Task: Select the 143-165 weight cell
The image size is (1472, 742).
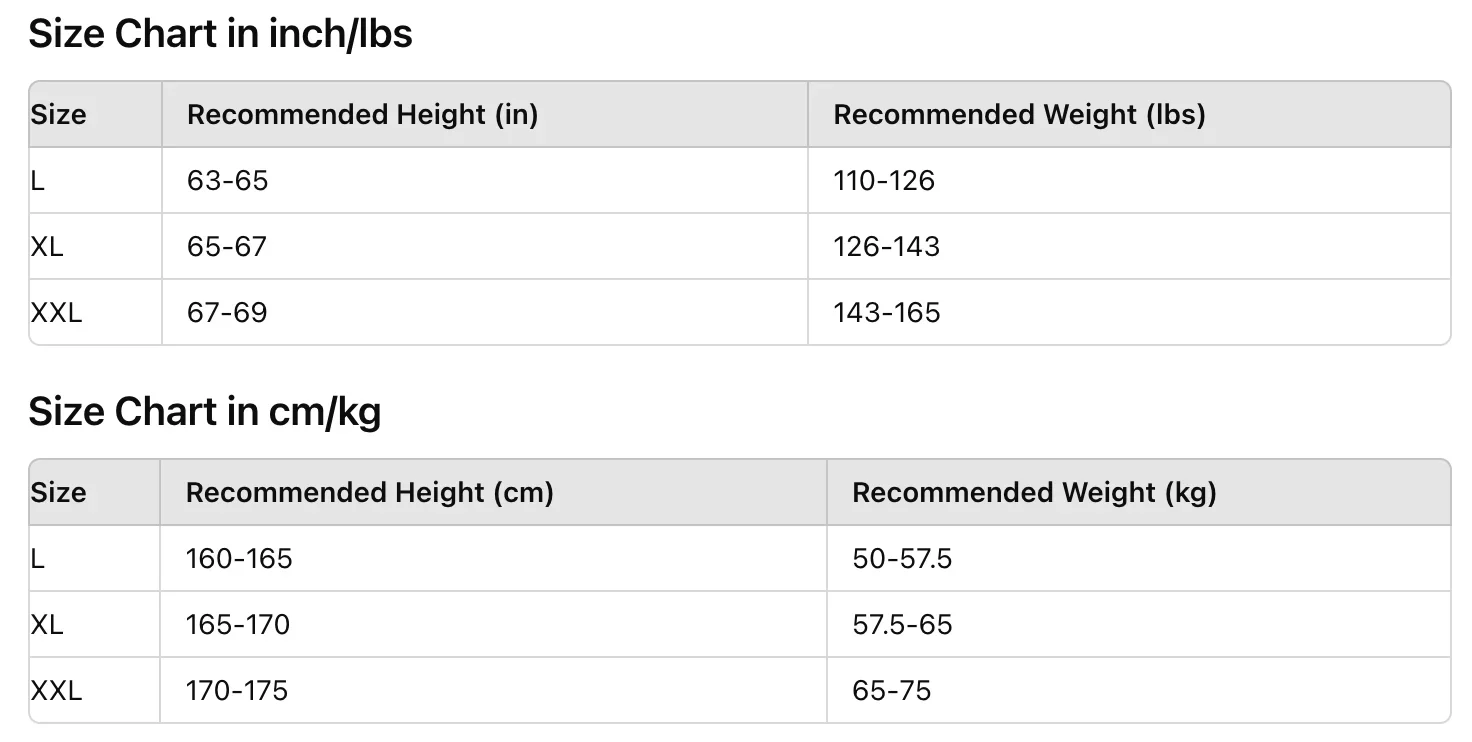Action: [886, 313]
